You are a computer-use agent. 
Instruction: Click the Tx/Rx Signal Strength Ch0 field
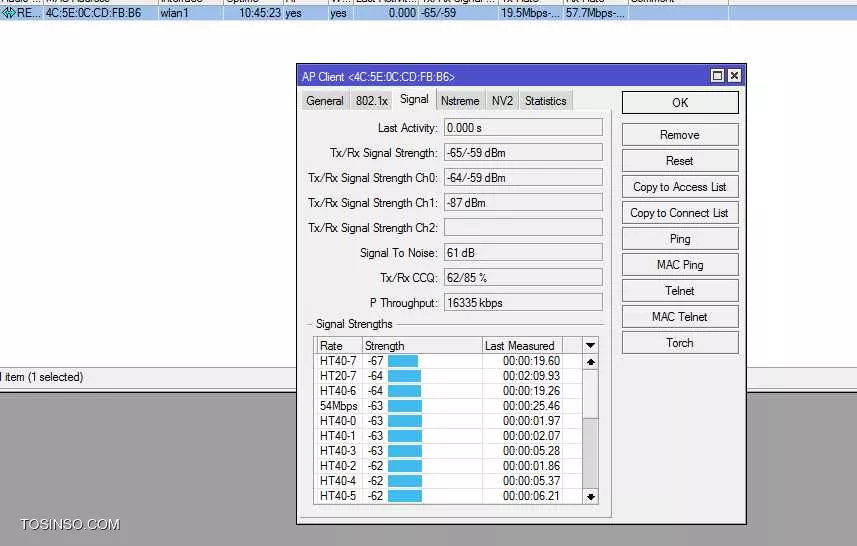[x=523, y=178]
